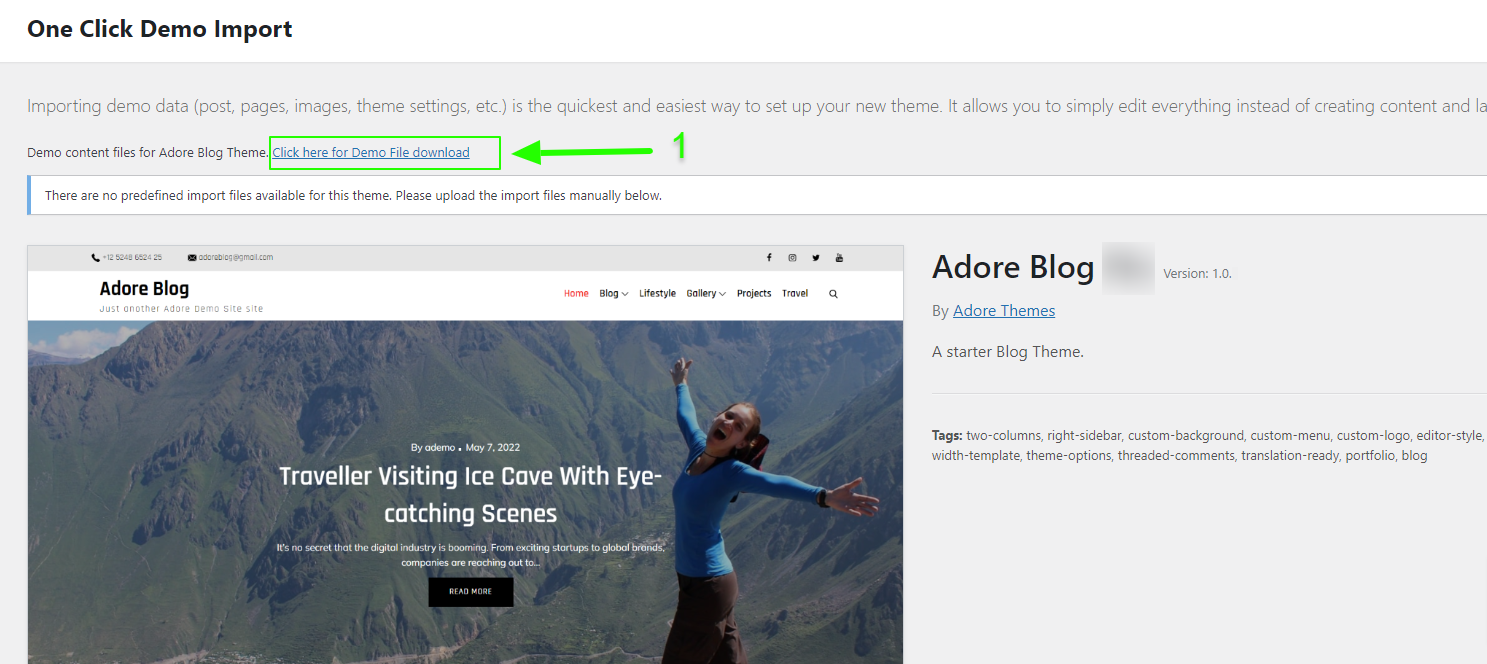The image size is (1487, 664).
Task: Click the 'By ademo' post byline
Action: 433,448
